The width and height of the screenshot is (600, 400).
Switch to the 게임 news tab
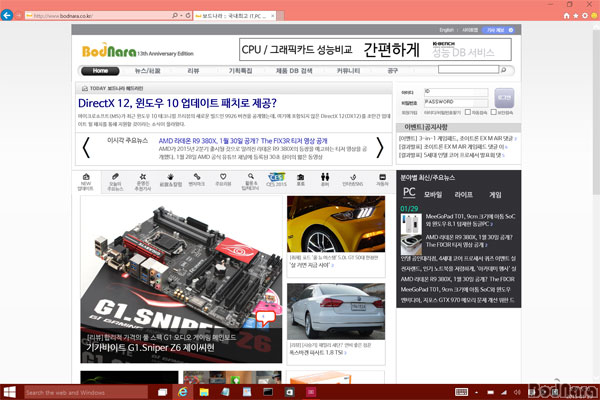point(495,195)
